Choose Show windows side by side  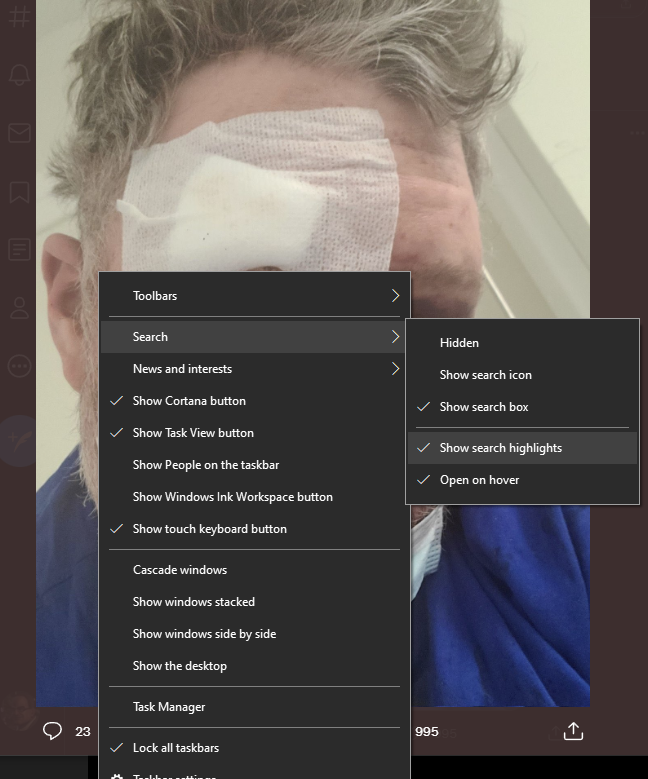tap(254, 634)
